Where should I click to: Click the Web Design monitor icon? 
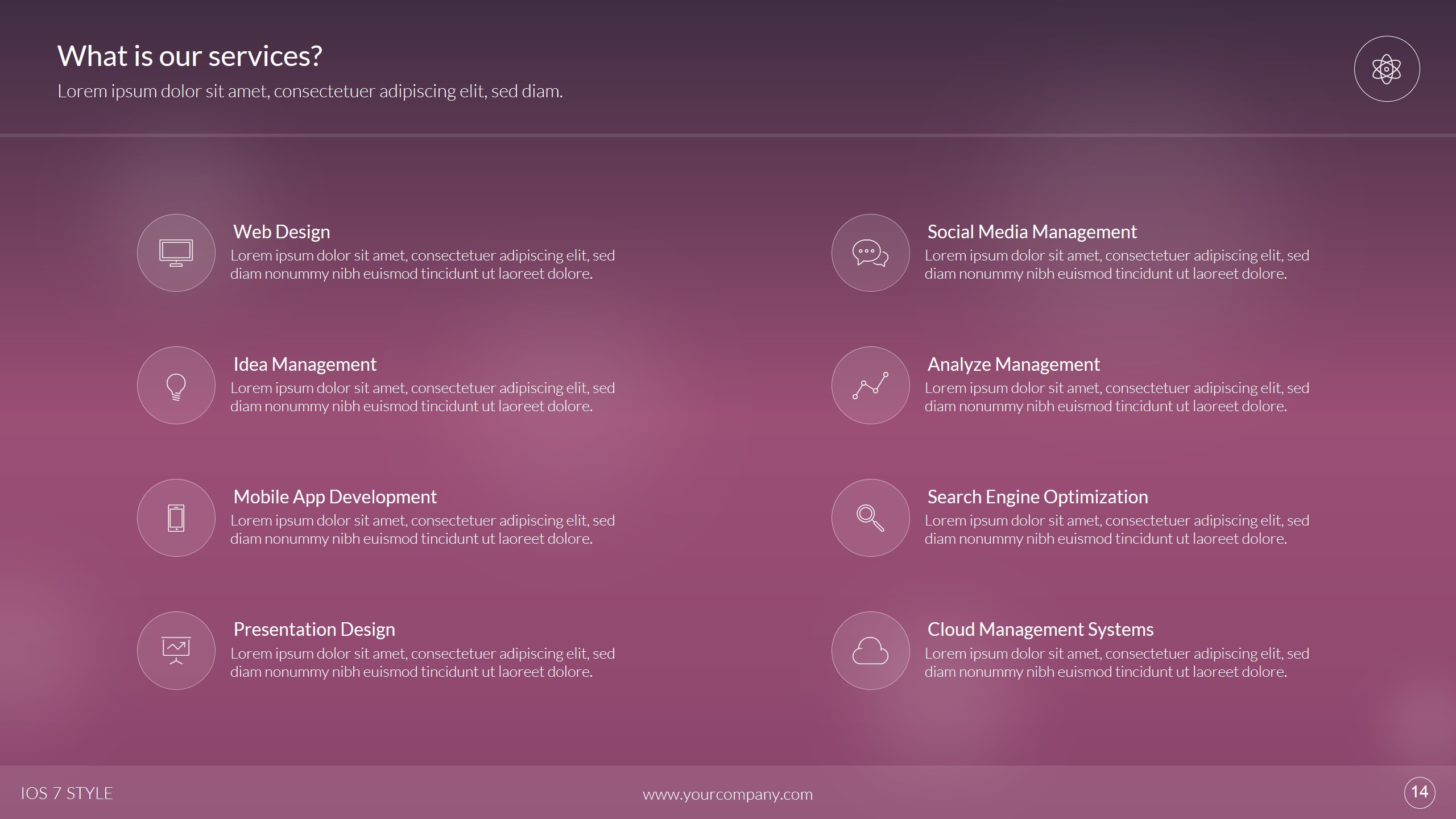[176, 253]
